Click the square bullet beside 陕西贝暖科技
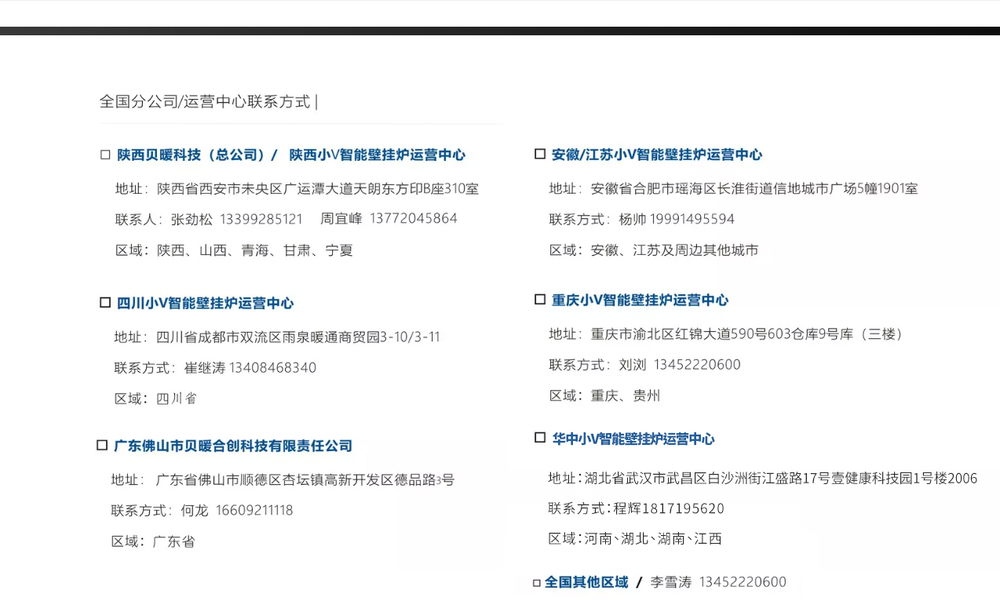Image resolution: width=1000 pixels, height=612 pixels. pos(105,155)
